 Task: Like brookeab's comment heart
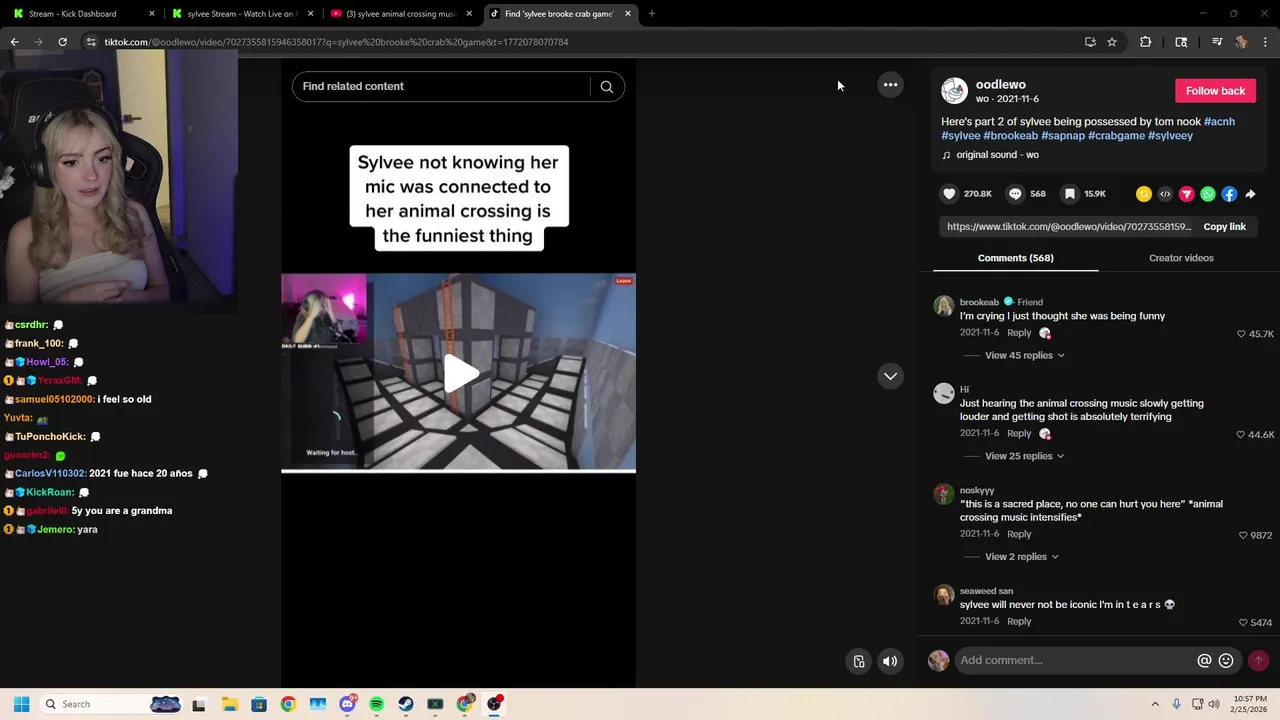(x=1241, y=334)
